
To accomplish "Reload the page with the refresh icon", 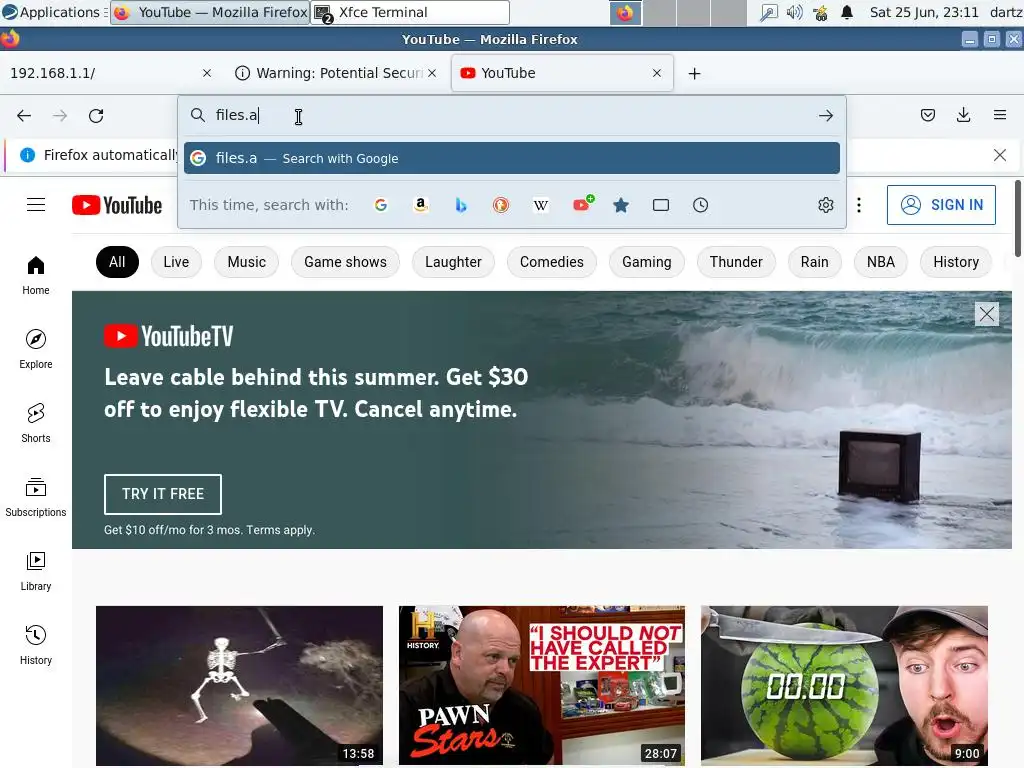I will click(x=96, y=116).
